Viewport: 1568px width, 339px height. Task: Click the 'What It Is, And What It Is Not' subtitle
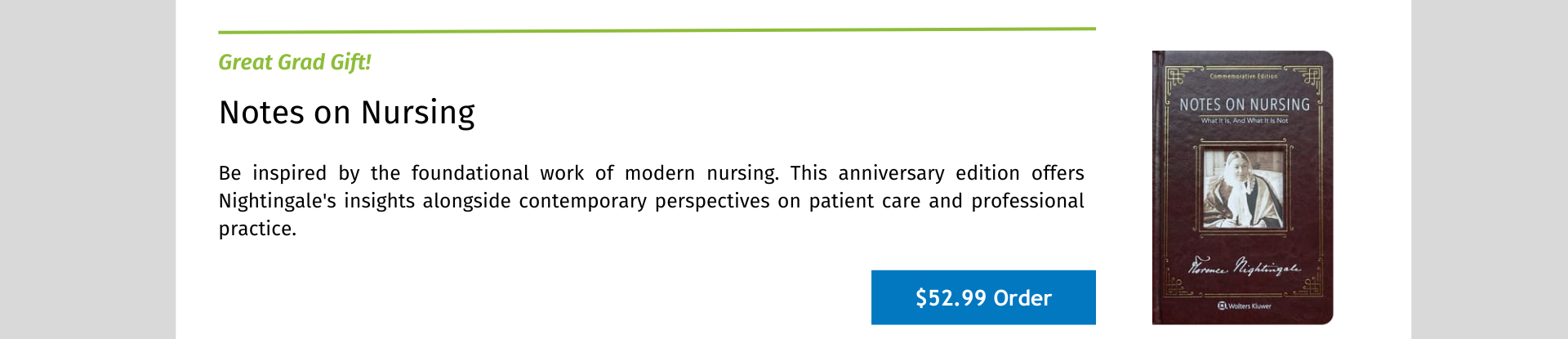coord(1244,120)
